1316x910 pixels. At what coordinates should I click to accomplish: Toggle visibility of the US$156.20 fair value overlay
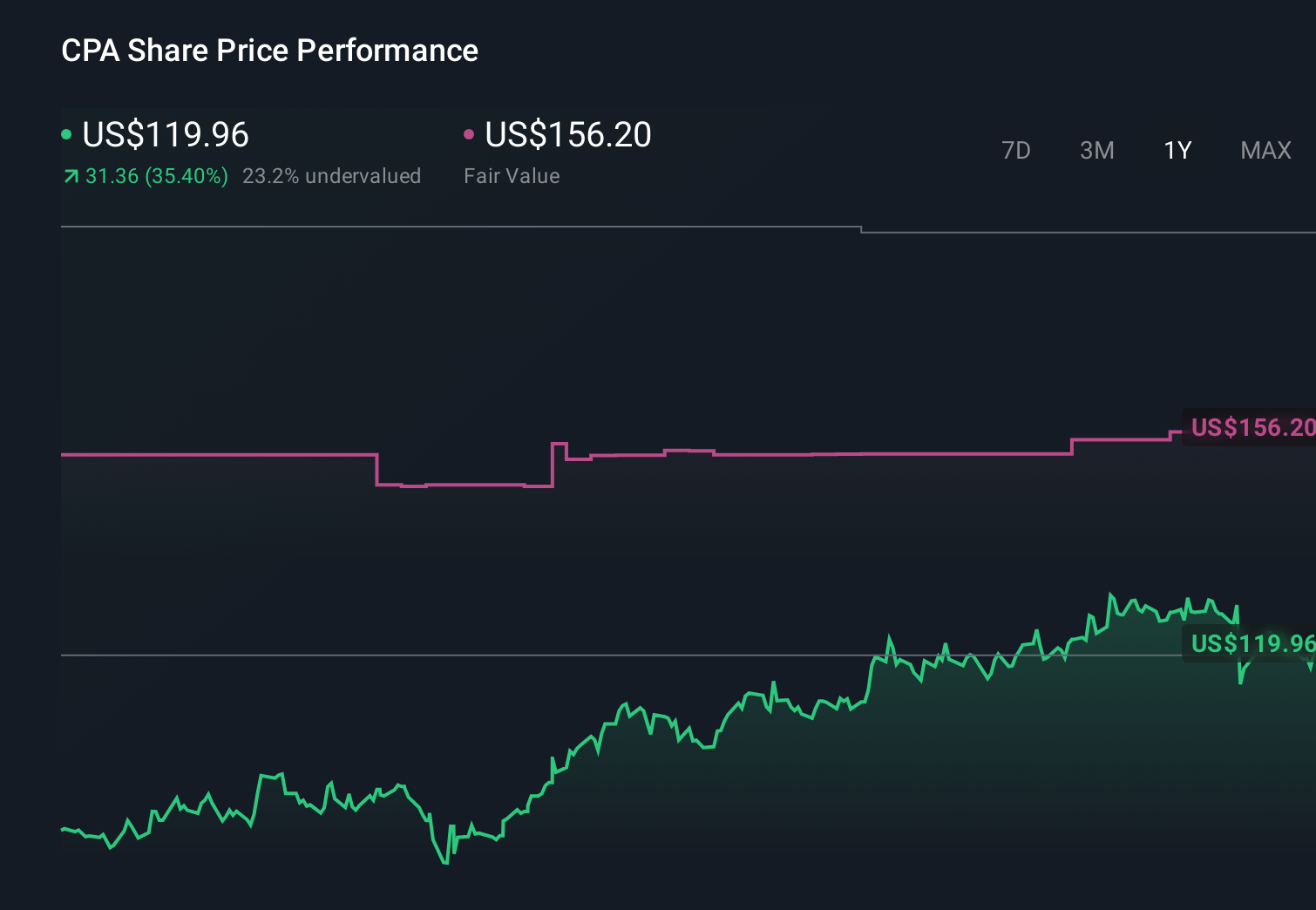tap(470, 133)
